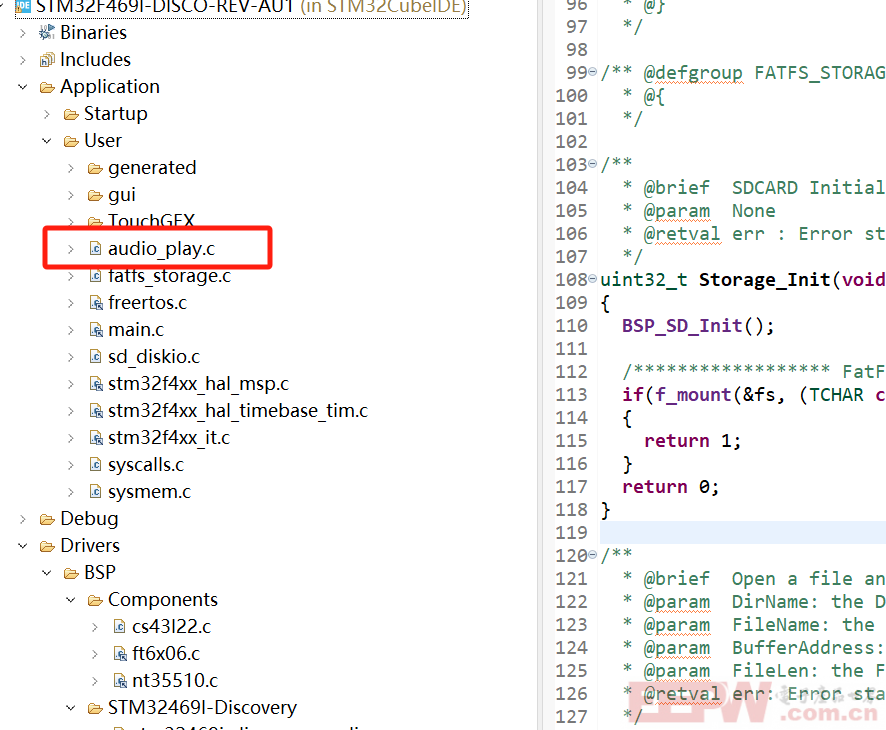Click the Components folder icon
886x730 pixels.
pyautogui.click(x=95, y=600)
